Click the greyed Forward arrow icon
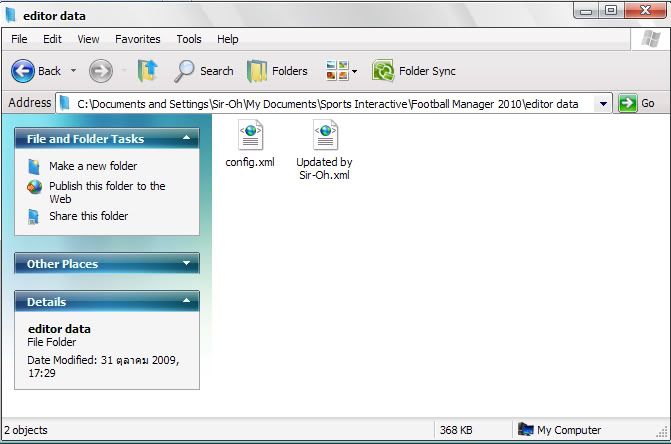 [x=101, y=71]
